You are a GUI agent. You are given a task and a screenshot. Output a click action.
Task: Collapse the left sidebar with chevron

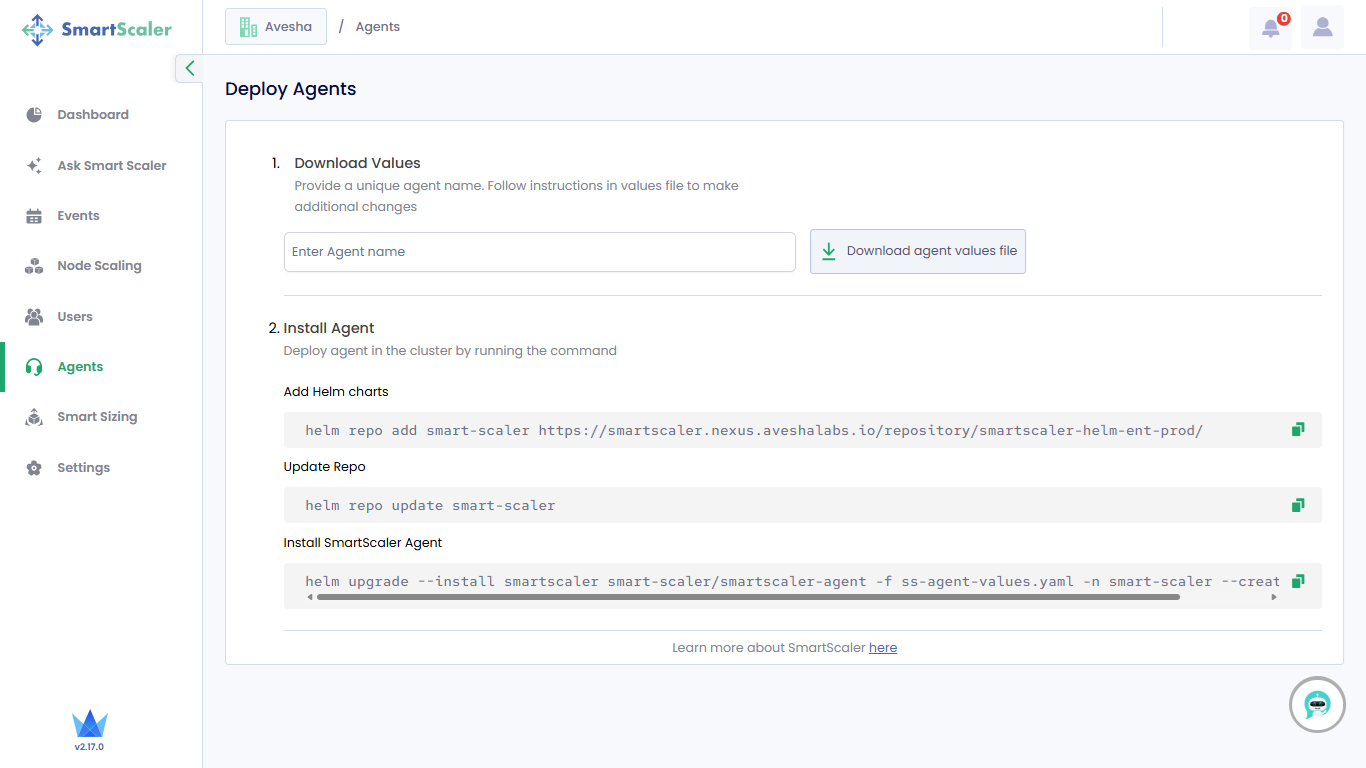[x=189, y=68]
